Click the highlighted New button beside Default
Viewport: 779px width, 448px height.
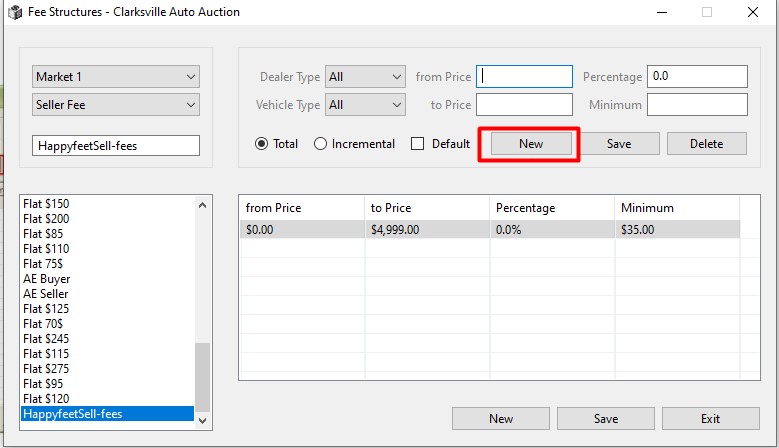pyautogui.click(x=530, y=144)
